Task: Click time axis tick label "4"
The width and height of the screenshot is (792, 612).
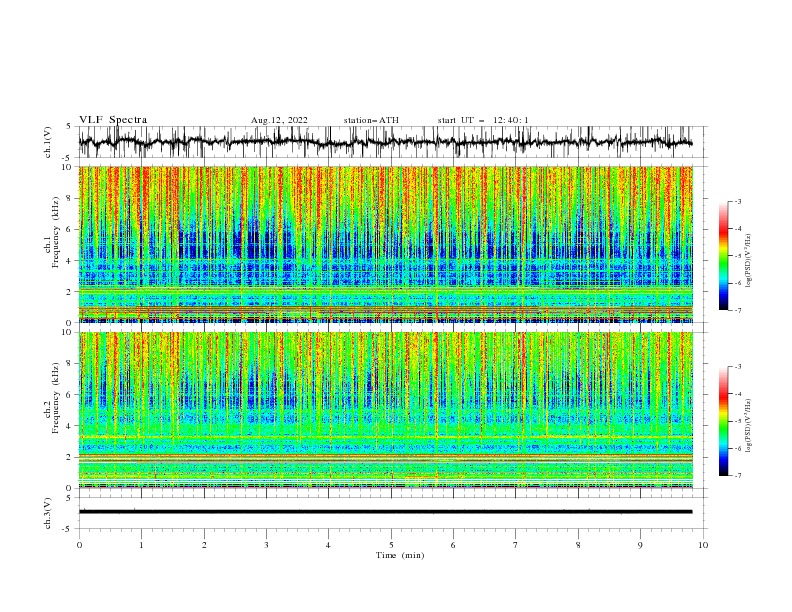Action: point(328,545)
